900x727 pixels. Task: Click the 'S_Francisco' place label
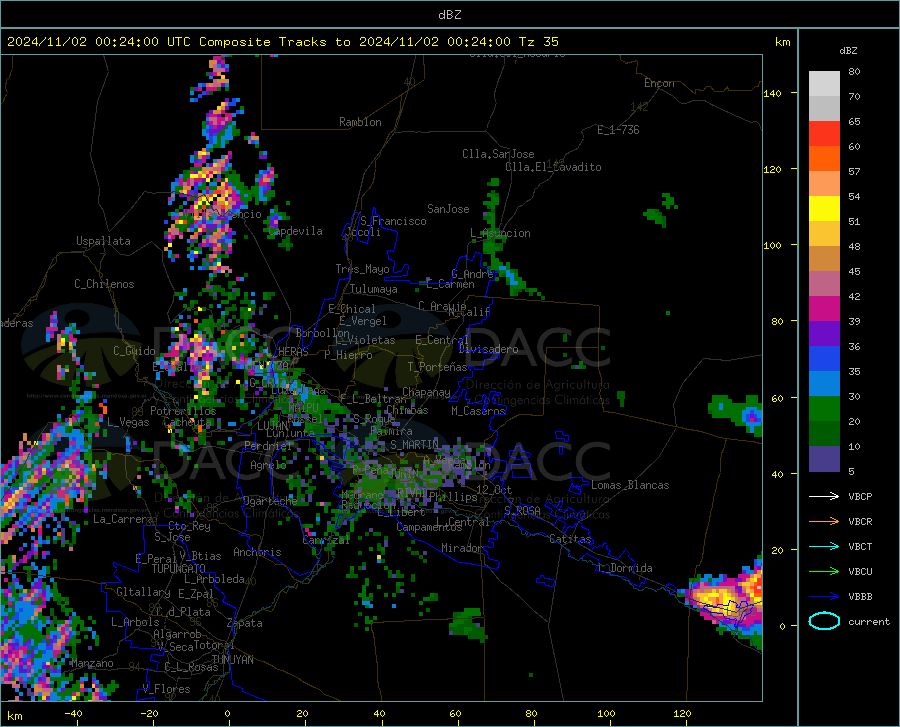(x=393, y=221)
